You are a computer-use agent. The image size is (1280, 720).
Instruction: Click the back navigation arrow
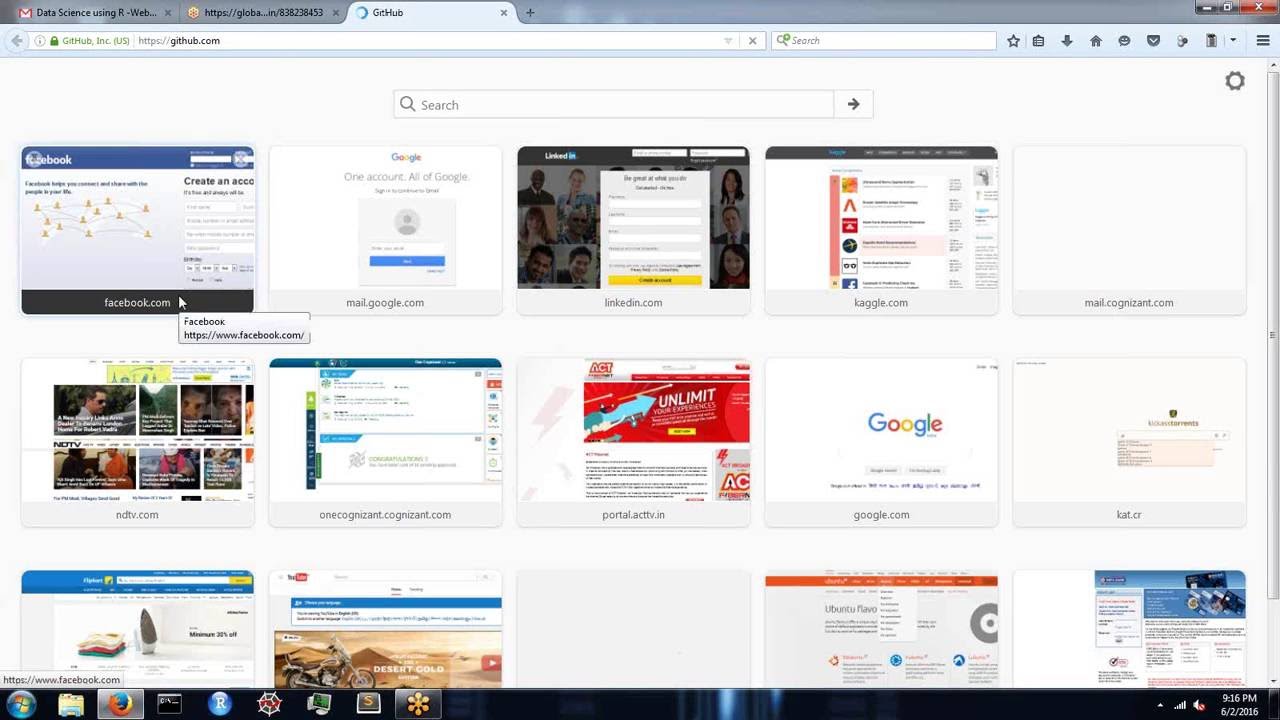click(x=16, y=41)
